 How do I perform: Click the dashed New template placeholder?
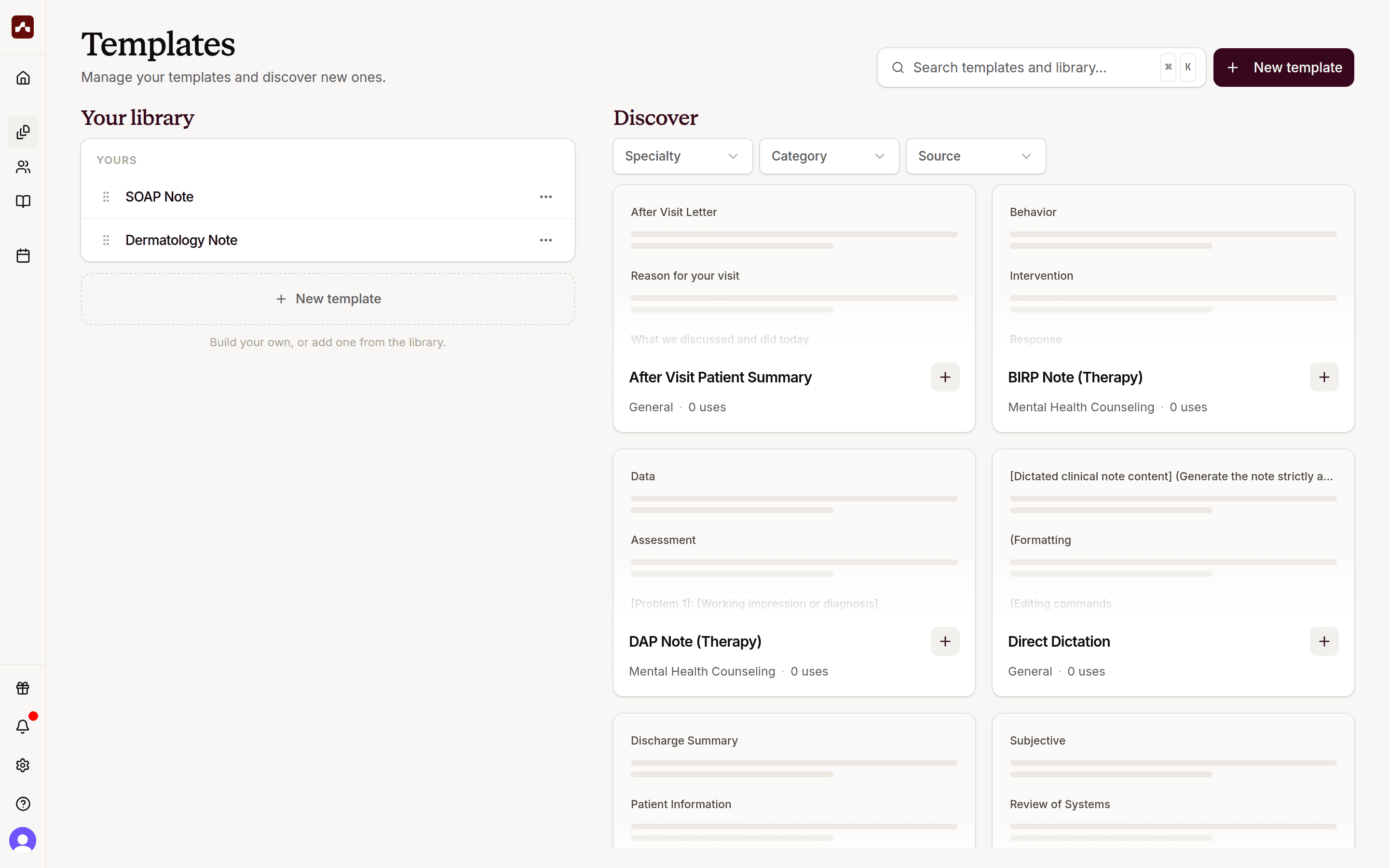(328, 299)
